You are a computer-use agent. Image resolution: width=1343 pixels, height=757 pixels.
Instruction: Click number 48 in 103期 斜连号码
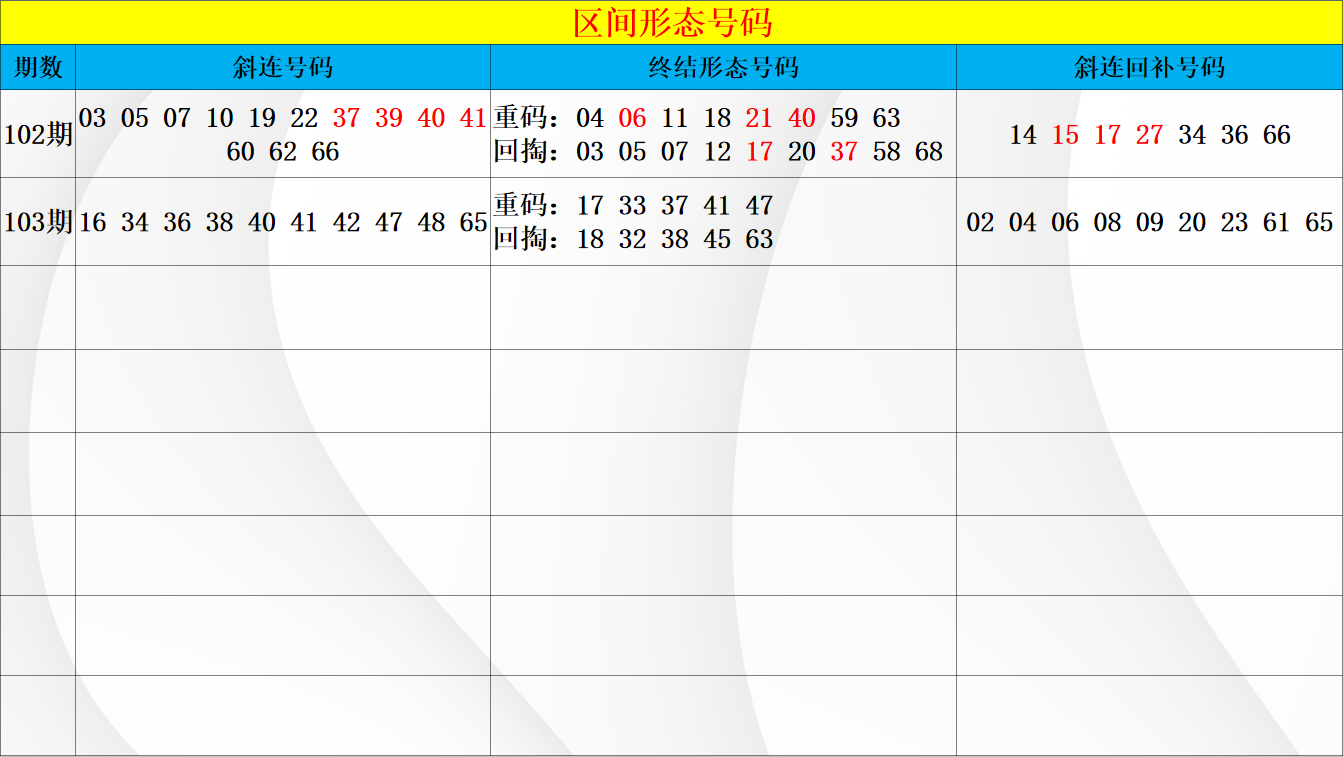tap(431, 222)
